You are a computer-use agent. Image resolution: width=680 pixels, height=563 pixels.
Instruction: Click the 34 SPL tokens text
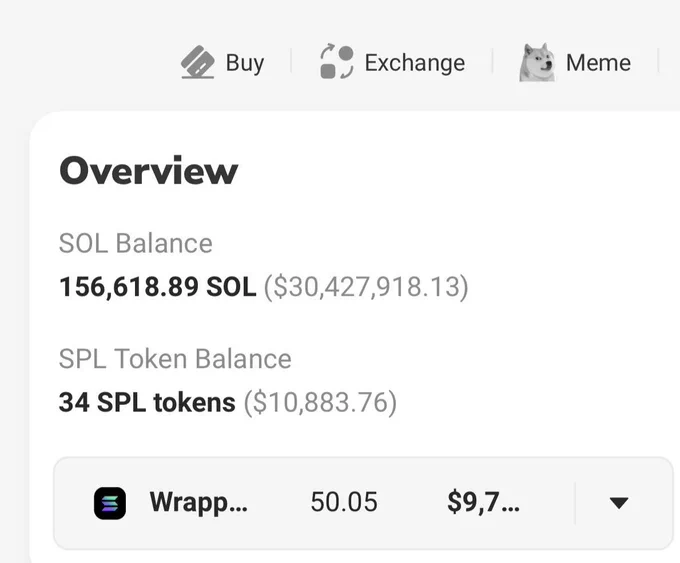[x=147, y=403]
